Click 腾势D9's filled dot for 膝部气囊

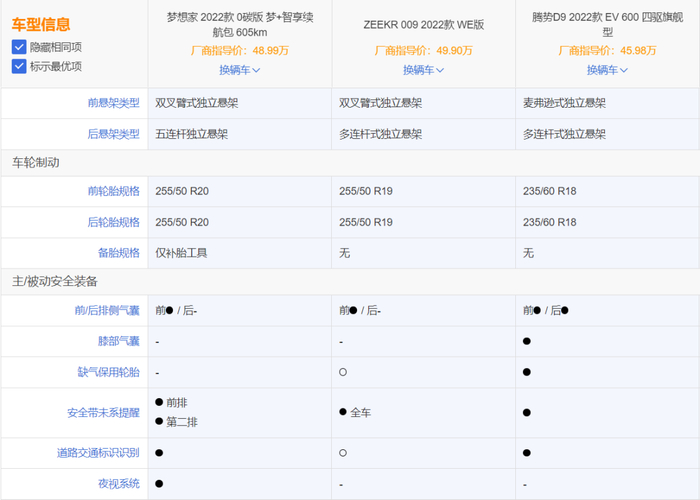click(x=527, y=341)
